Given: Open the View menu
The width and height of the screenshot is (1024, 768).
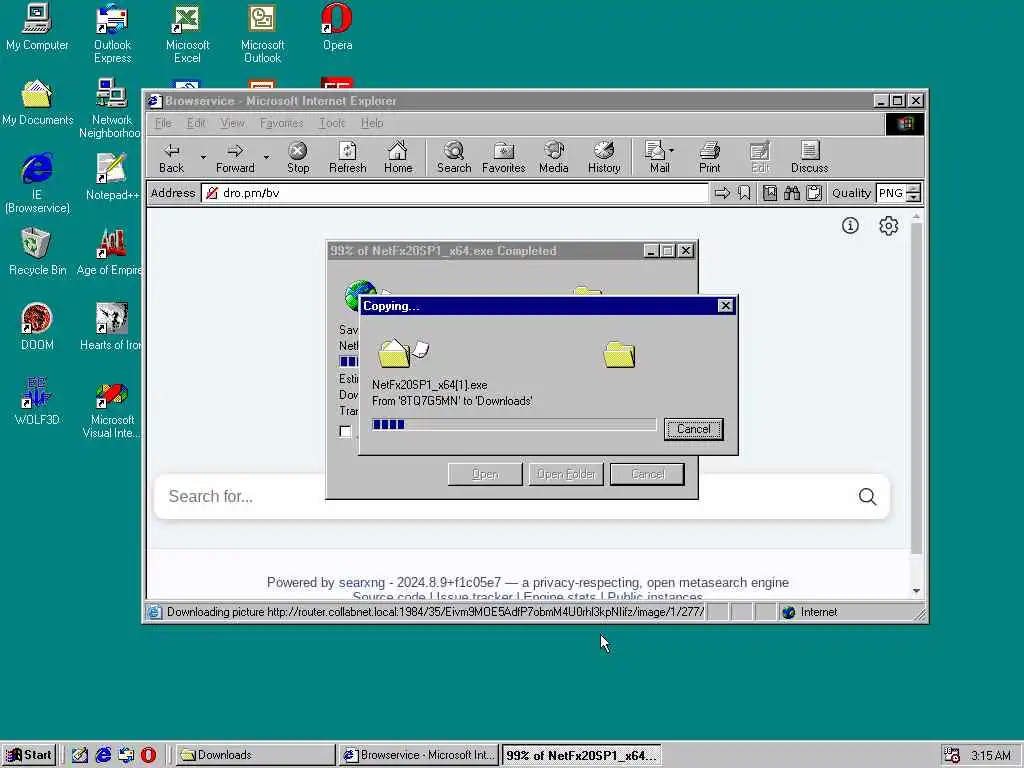Looking at the screenshot, I should pyautogui.click(x=232, y=123).
